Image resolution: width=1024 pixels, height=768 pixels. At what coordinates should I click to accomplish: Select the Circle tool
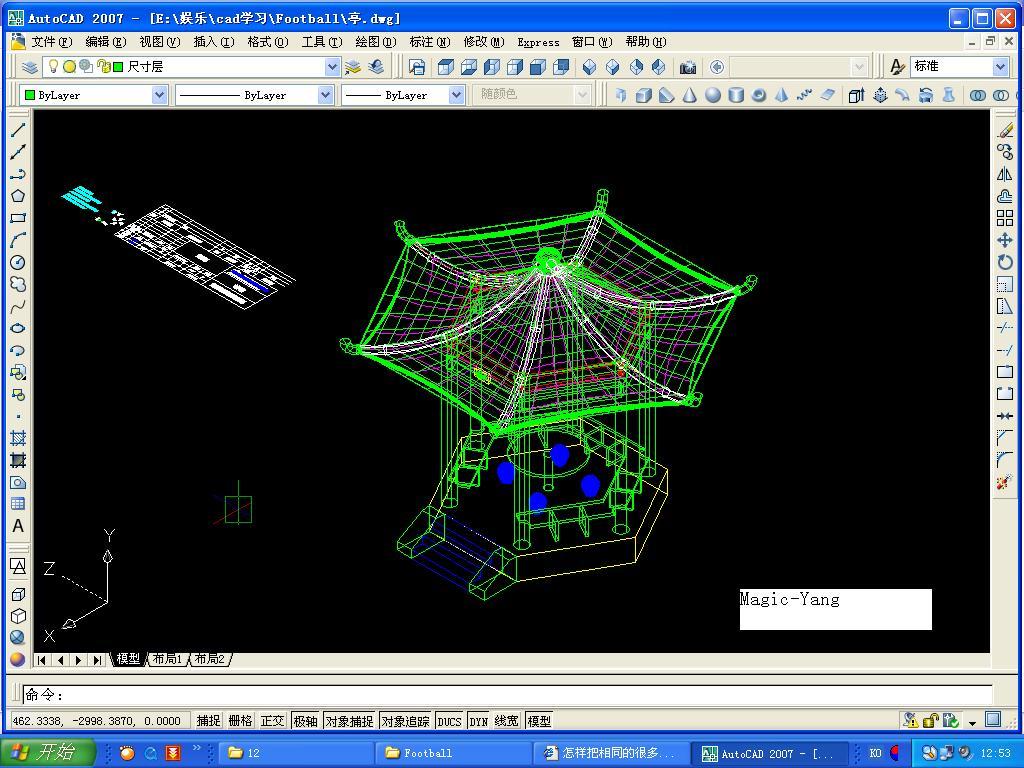tap(18, 263)
